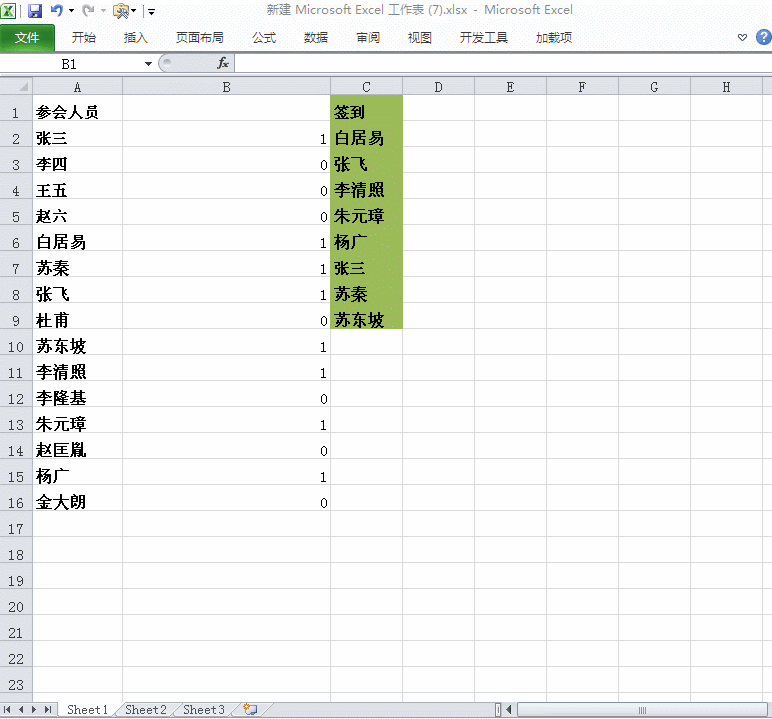Click next sheet navigation arrow
This screenshot has height=719, width=772.
(x=34, y=710)
